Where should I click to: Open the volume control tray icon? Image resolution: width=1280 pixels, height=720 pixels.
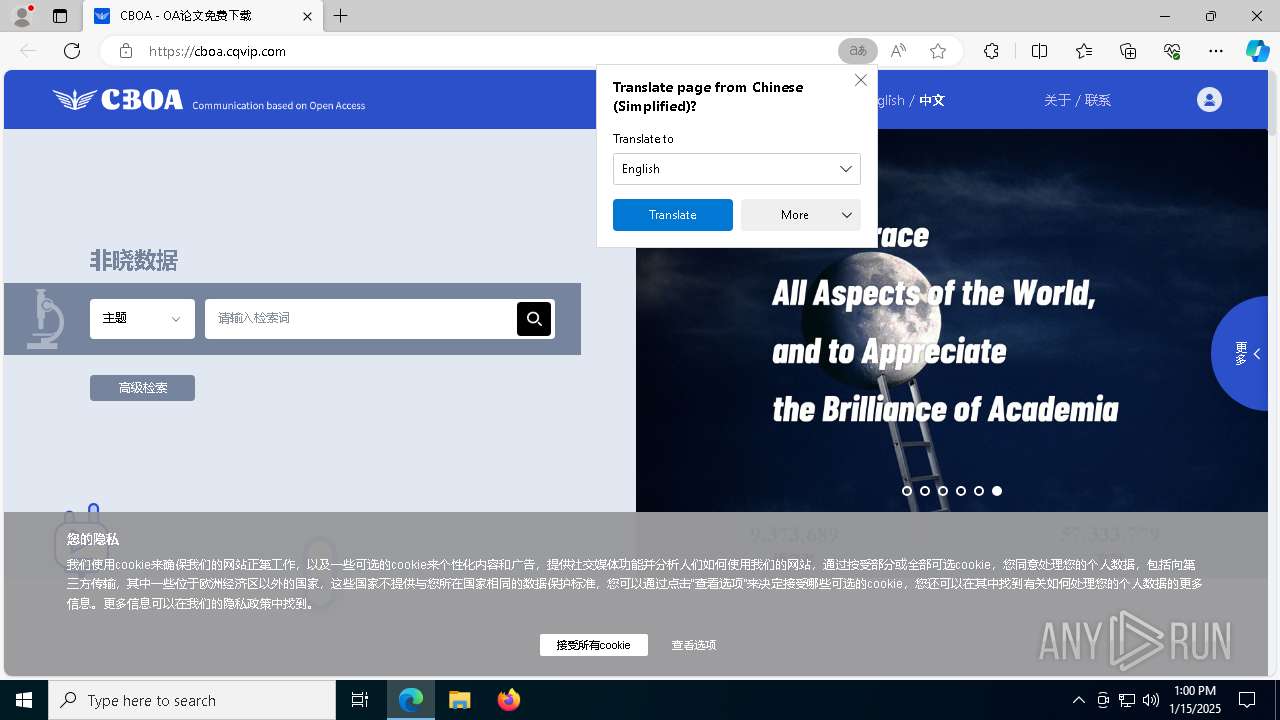[1151, 700]
